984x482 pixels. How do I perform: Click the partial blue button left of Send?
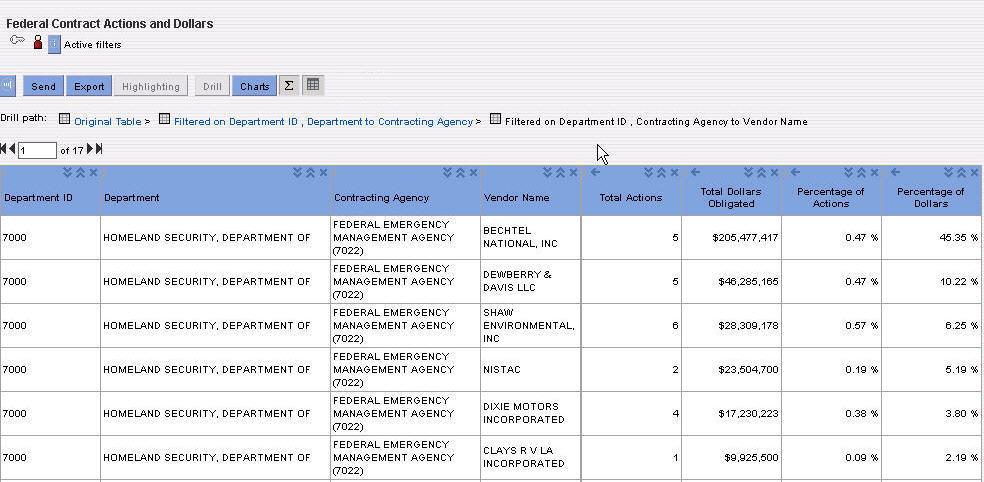coord(7,86)
